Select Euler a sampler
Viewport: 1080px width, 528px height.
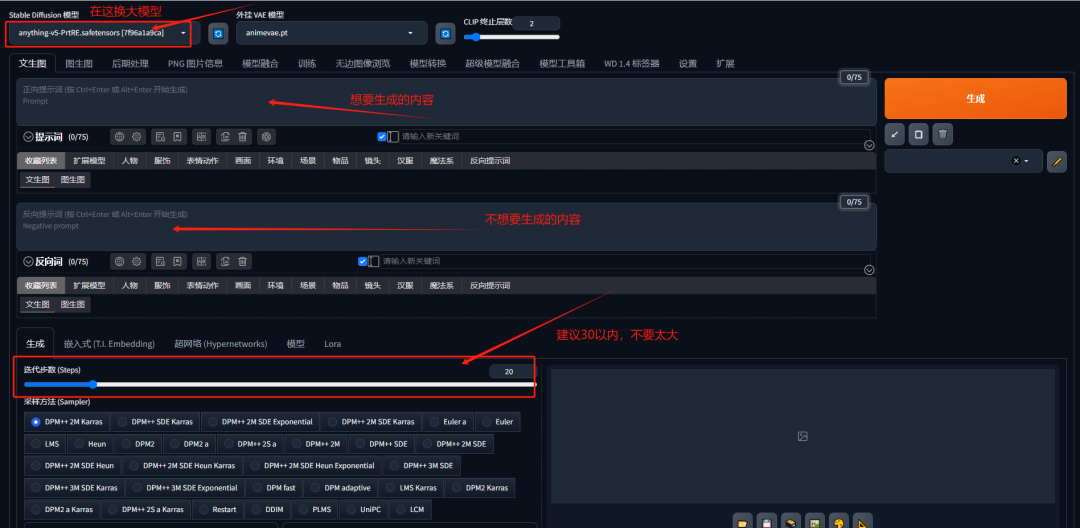448,422
